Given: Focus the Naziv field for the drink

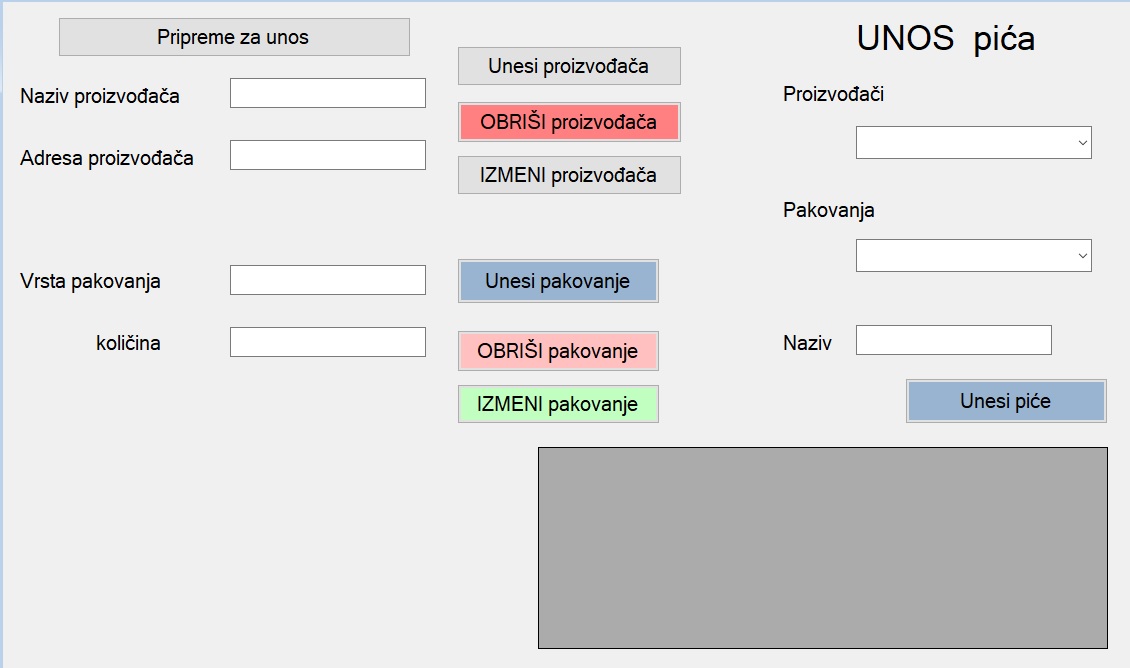Looking at the screenshot, I should click(x=953, y=340).
